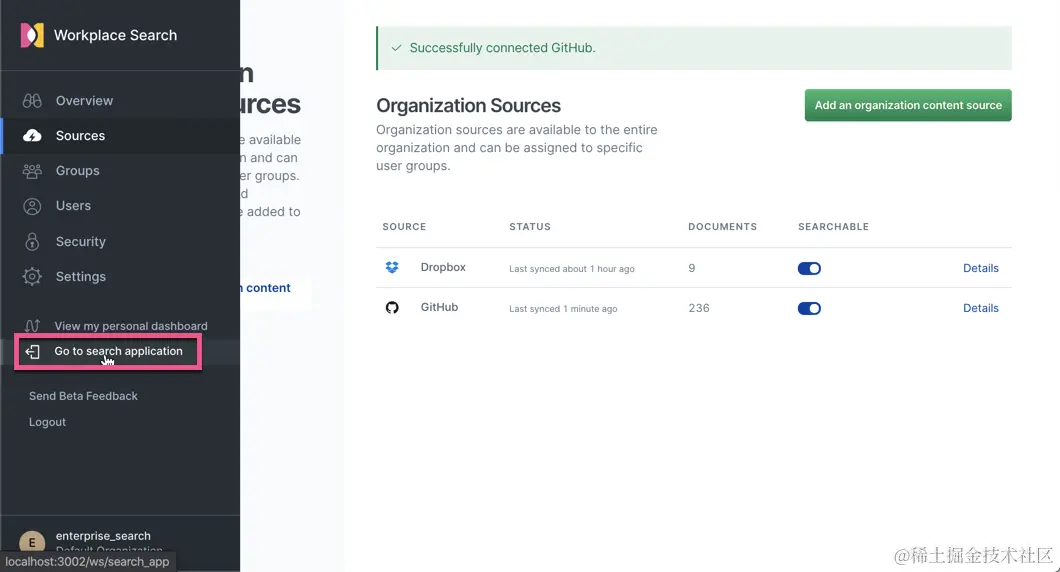Click the enterprise_search user avatar
The image size is (1060, 572).
tap(32, 542)
